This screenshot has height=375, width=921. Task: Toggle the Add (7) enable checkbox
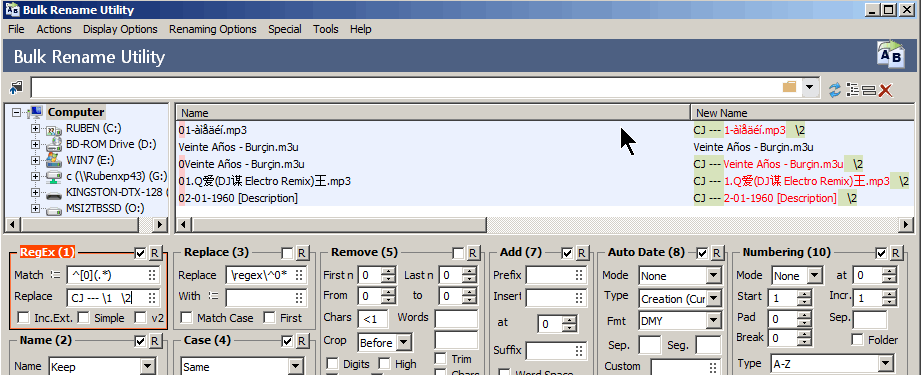point(567,253)
